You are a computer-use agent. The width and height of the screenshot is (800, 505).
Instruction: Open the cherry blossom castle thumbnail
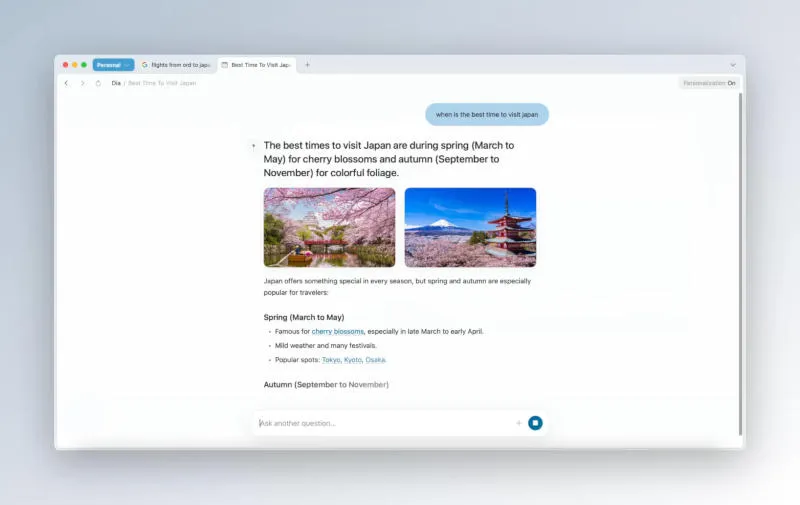(330, 228)
